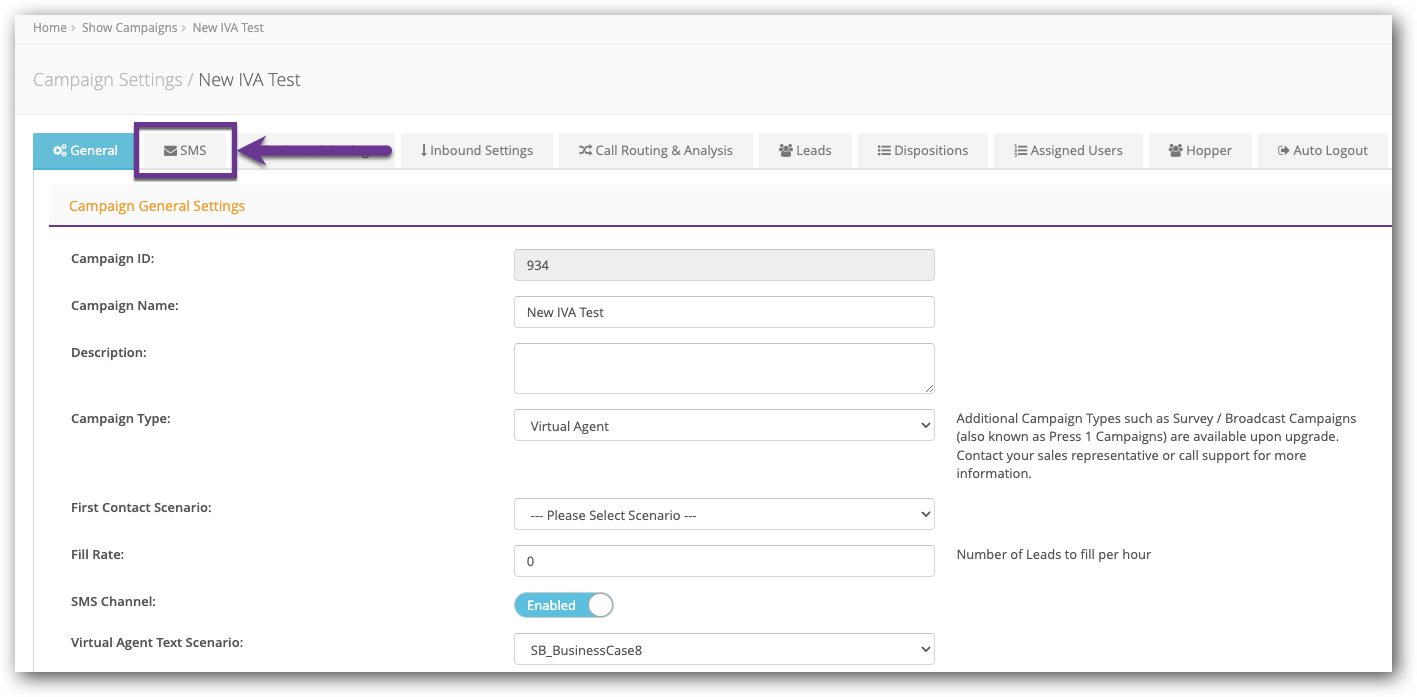Click the gears icon on General tab
This screenshot has height=697, width=1417.
[x=59, y=151]
